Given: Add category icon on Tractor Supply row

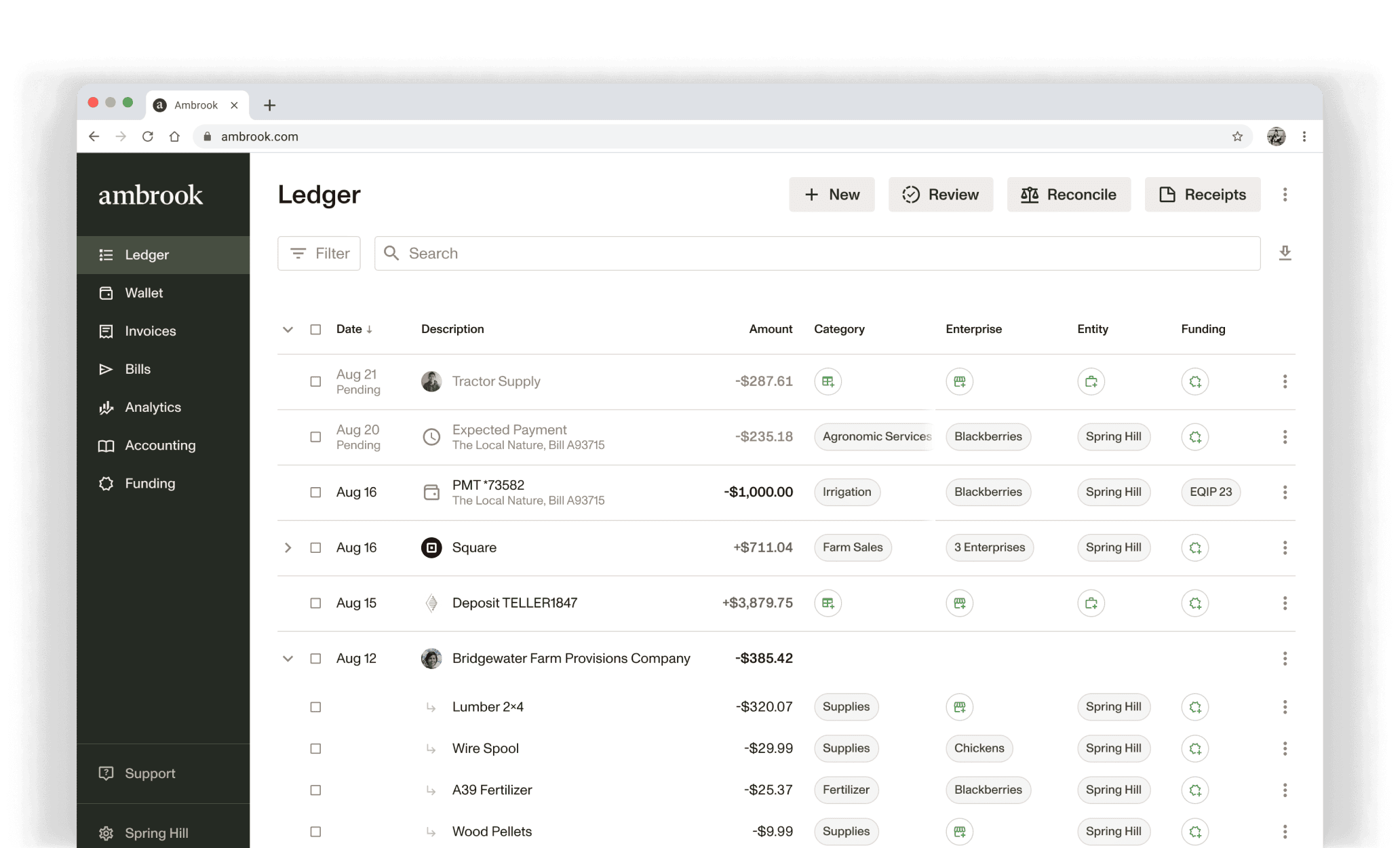Looking at the screenshot, I should pos(828,381).
